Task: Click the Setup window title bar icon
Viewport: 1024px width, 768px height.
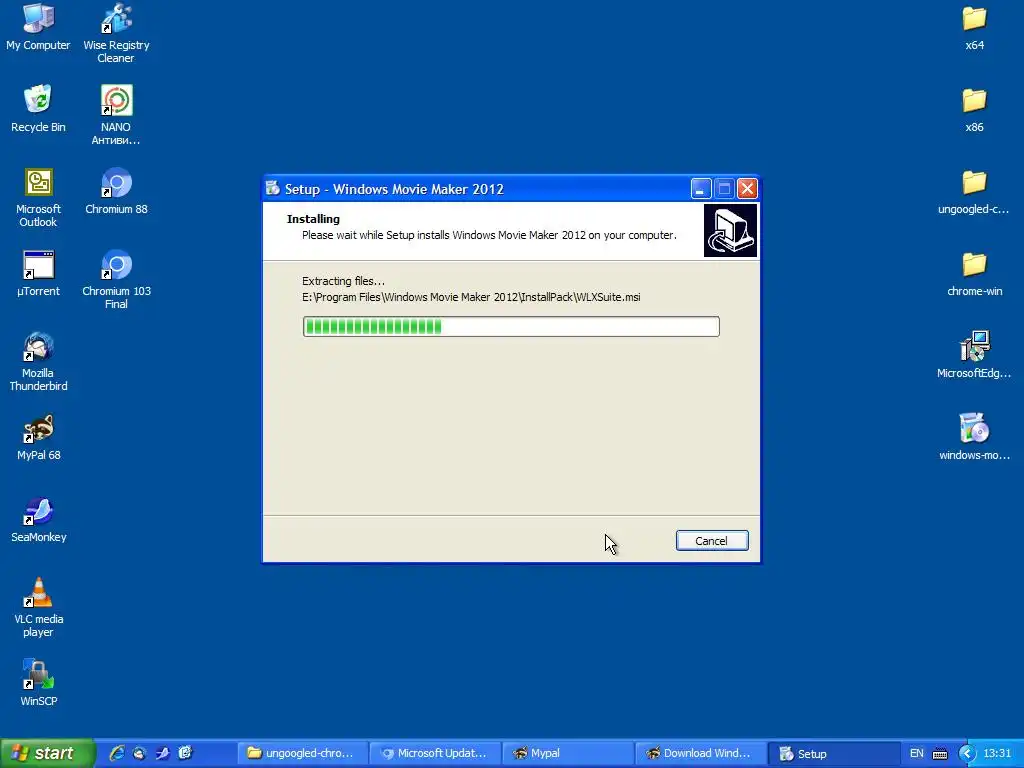Action: [x=273, y=189]
